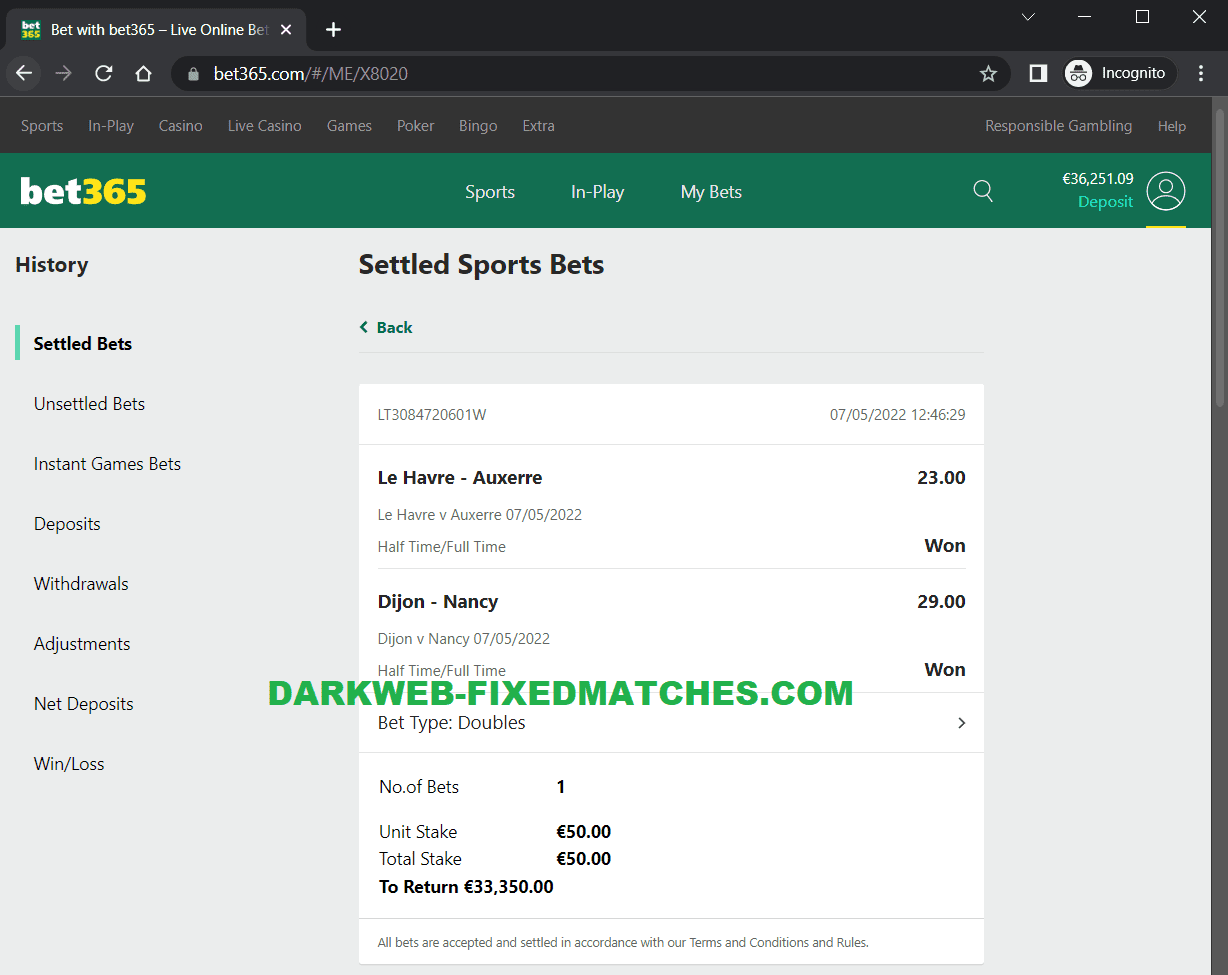This screenshot has width=1228, height=975.
Task: Reload the page with the refresh icon
Action: pos(103,73)
